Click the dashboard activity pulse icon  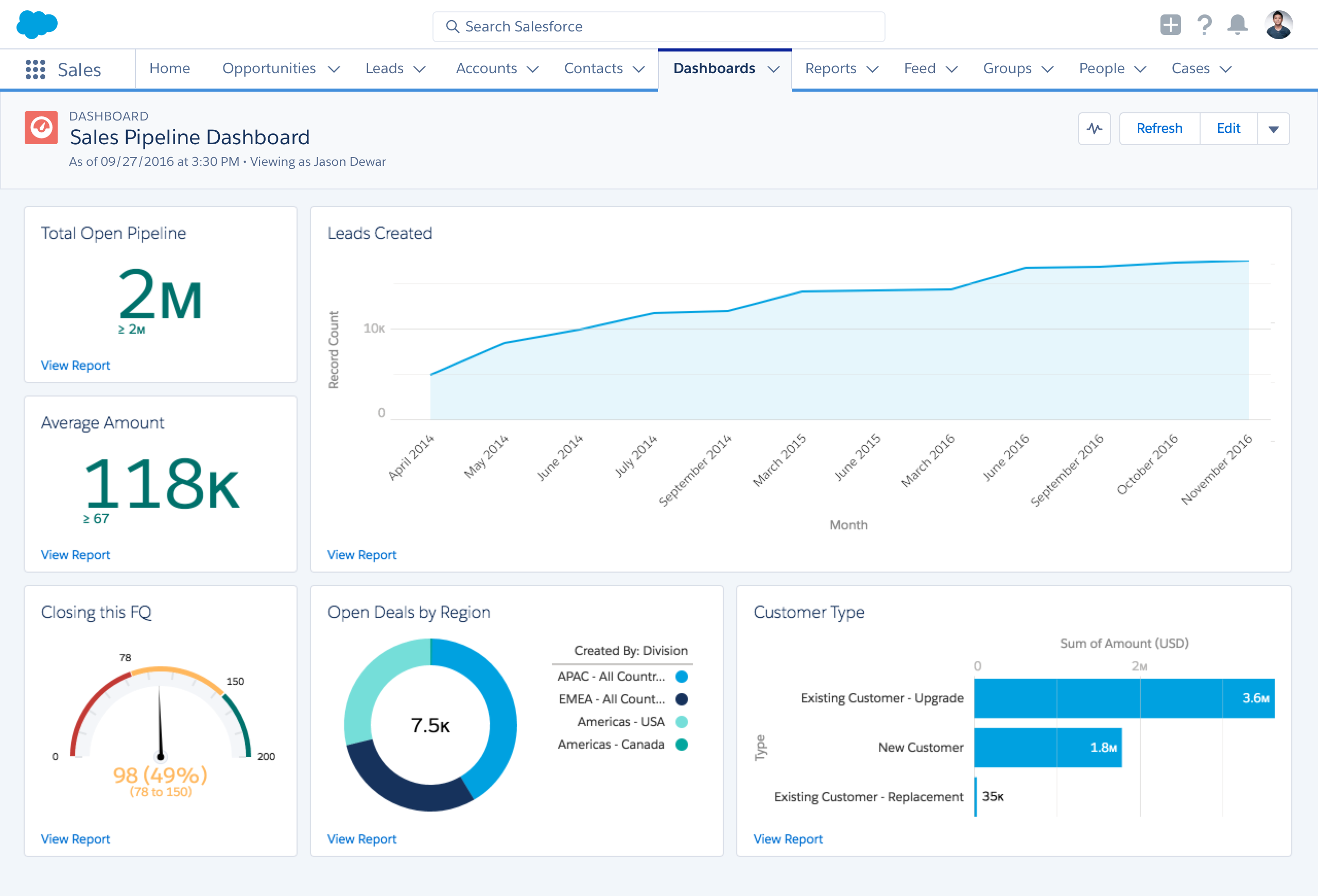pyautogui.click(x=1094, y=129)
